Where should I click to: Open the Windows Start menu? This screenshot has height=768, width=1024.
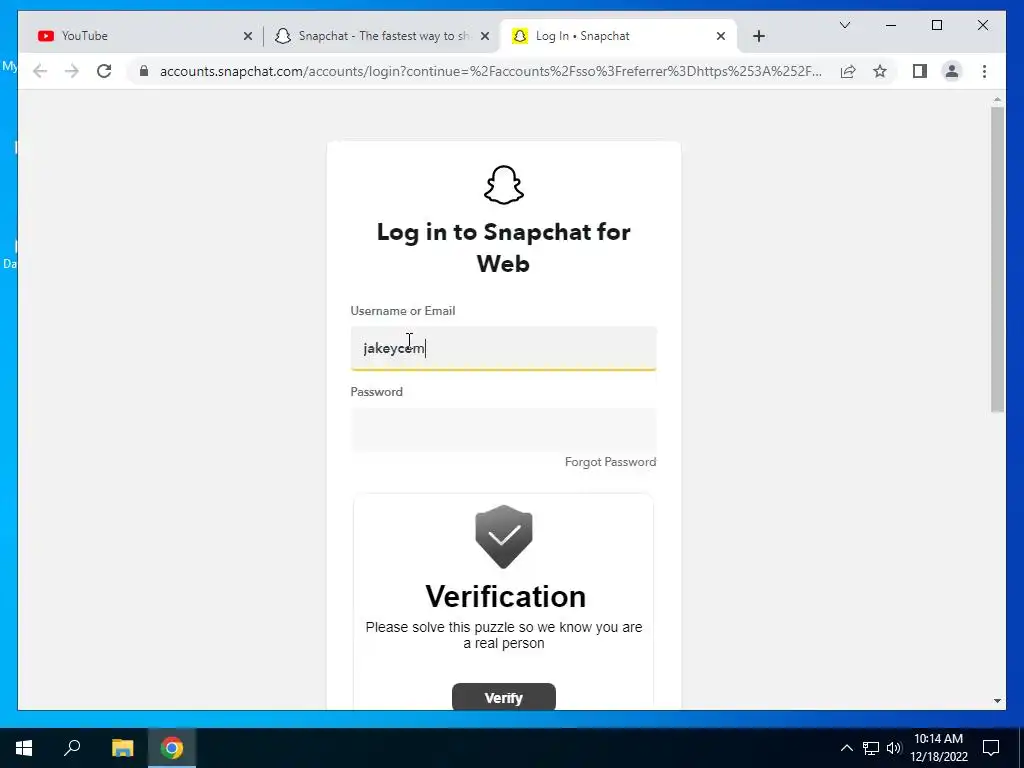point(24,748)
